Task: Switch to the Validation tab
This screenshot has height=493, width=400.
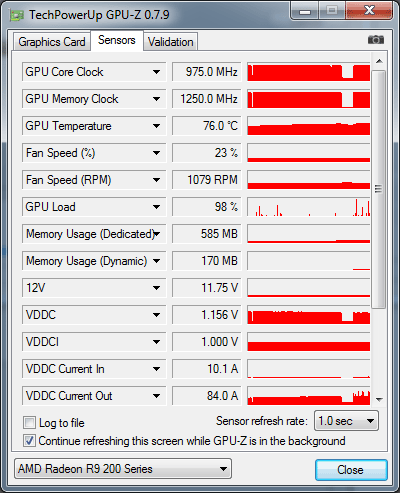Action: pyautogui.click(x=171, y=42)
